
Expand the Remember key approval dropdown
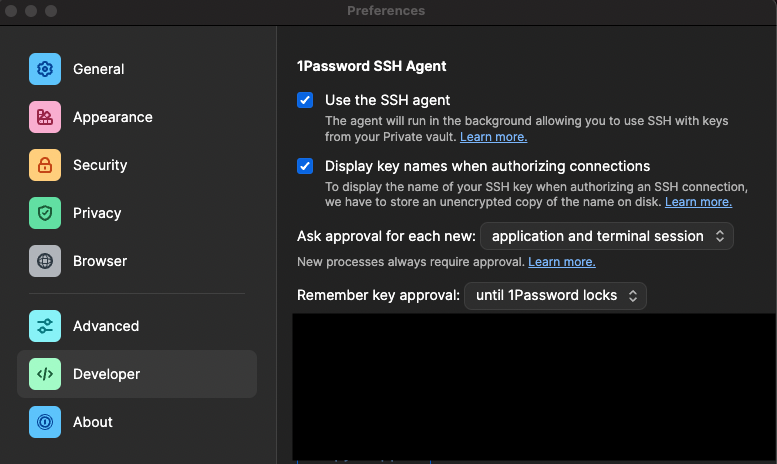point(555,296)
